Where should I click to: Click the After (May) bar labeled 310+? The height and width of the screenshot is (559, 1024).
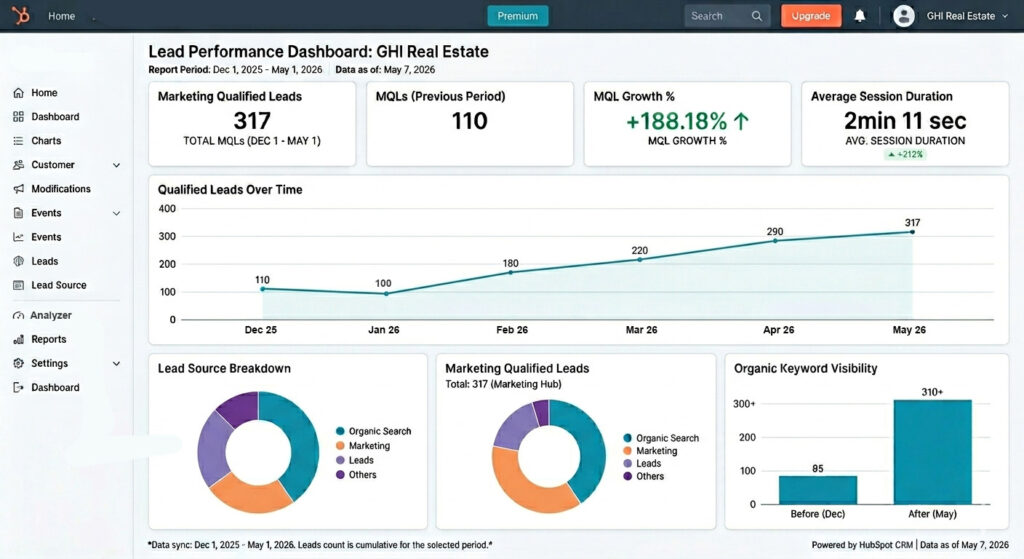point(933,452)
